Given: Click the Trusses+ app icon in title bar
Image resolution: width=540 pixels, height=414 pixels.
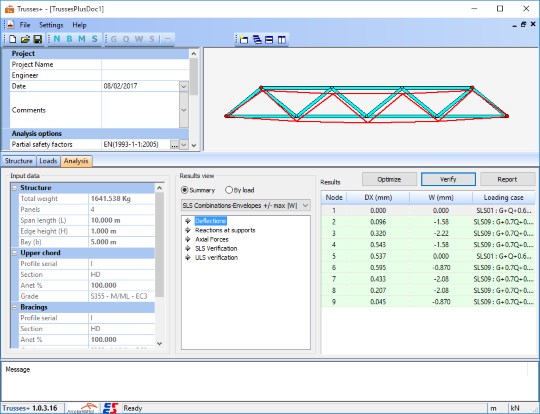Looking at the screenshot, I should coord(9,9).
